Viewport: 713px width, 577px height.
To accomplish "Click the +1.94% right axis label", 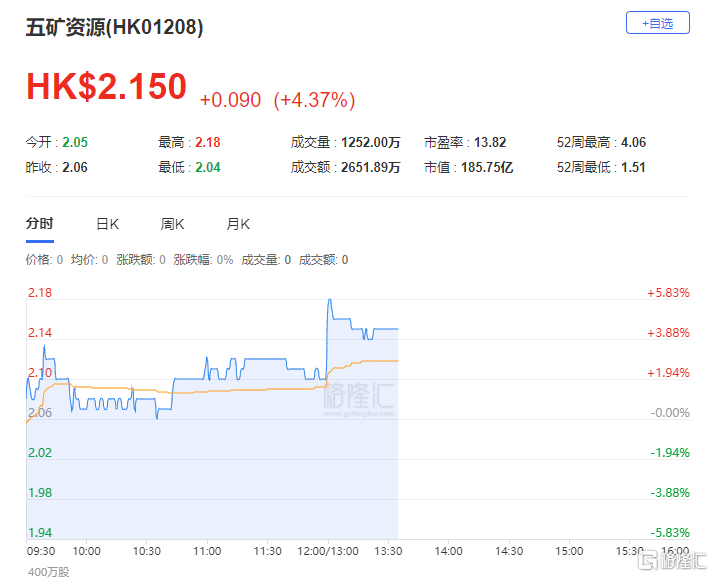I will point(668,373).
